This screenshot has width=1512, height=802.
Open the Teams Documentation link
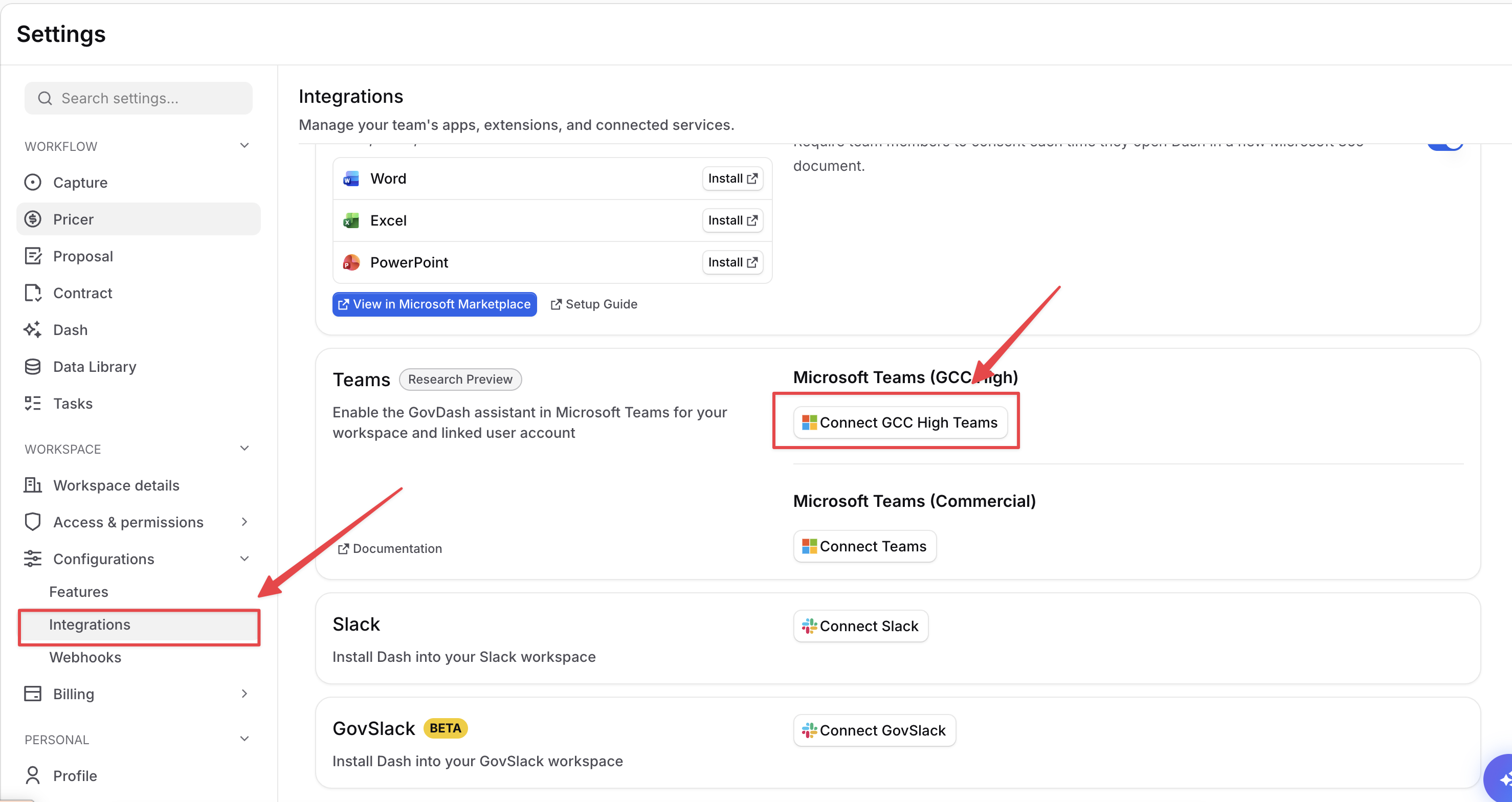(x=390, y=548)
